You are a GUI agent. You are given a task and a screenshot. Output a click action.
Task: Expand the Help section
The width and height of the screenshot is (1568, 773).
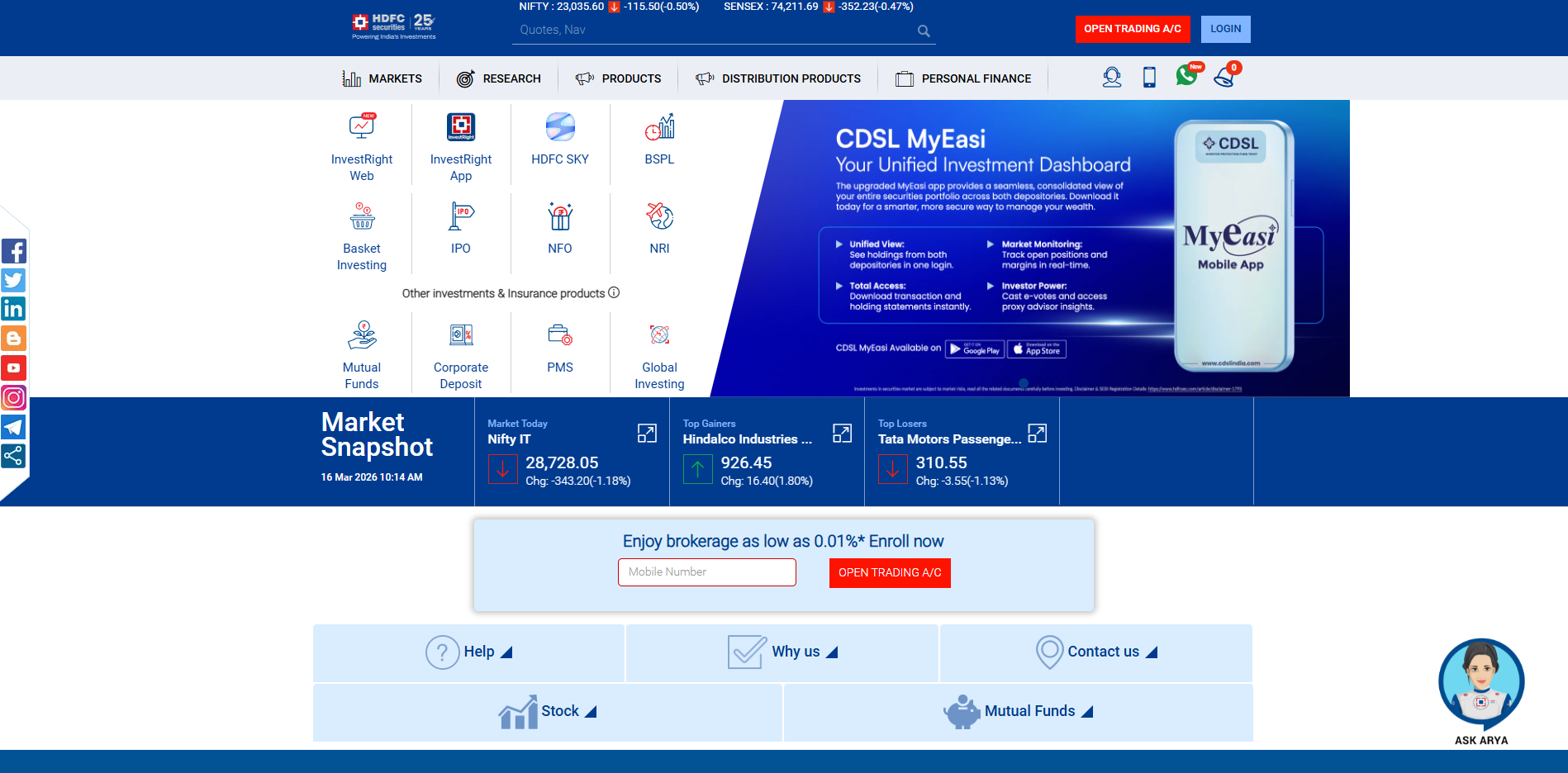coord(468,652)
